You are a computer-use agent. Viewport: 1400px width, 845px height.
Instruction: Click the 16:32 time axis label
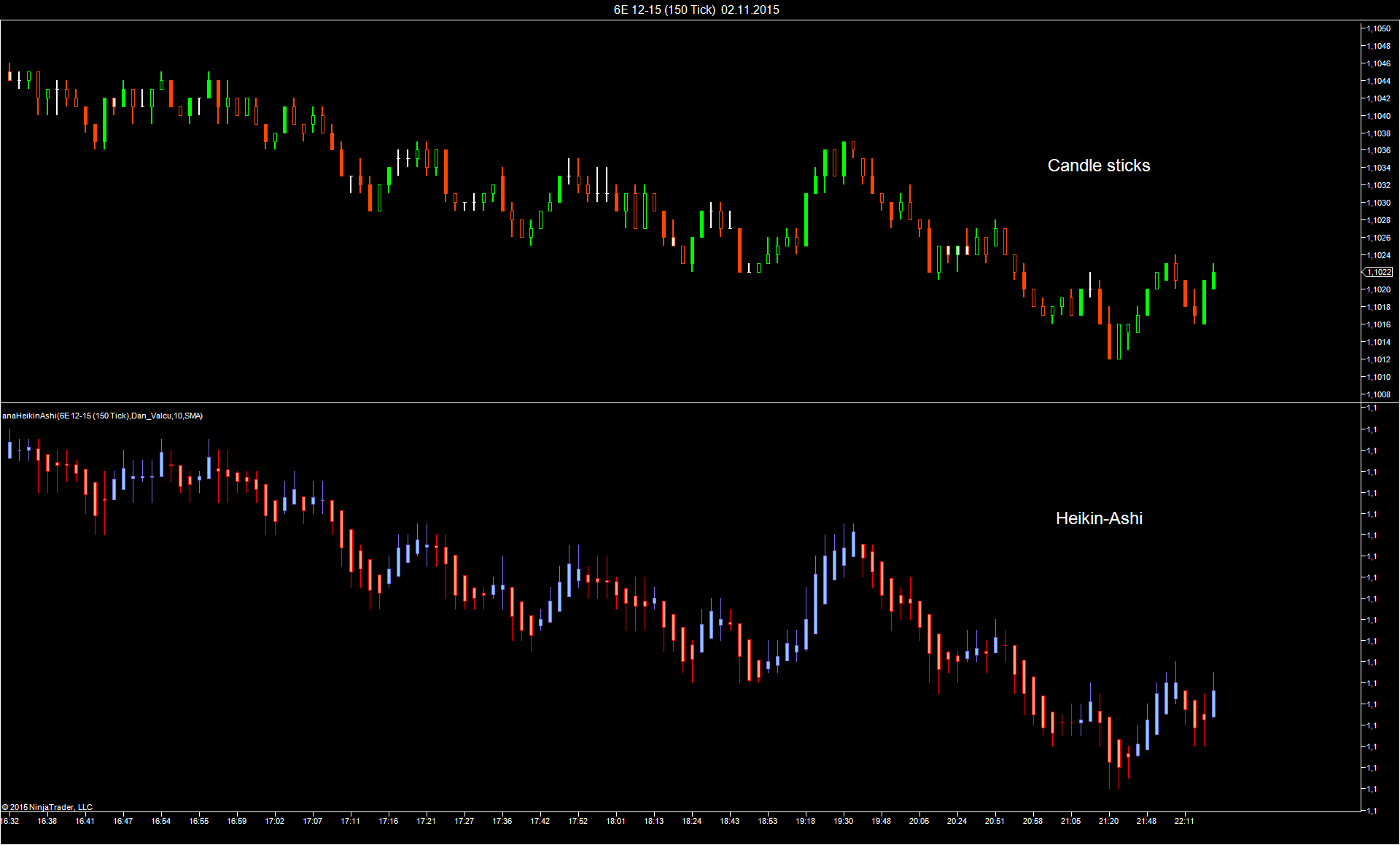[10, 821]
